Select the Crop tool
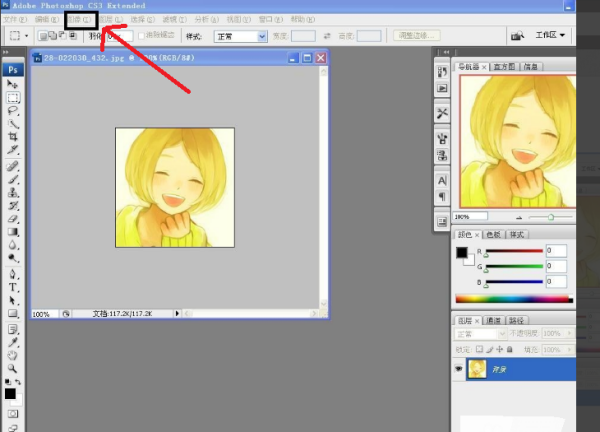Image resolution: width=600 pixels, height=432 pixels. (x=13, y=137)
